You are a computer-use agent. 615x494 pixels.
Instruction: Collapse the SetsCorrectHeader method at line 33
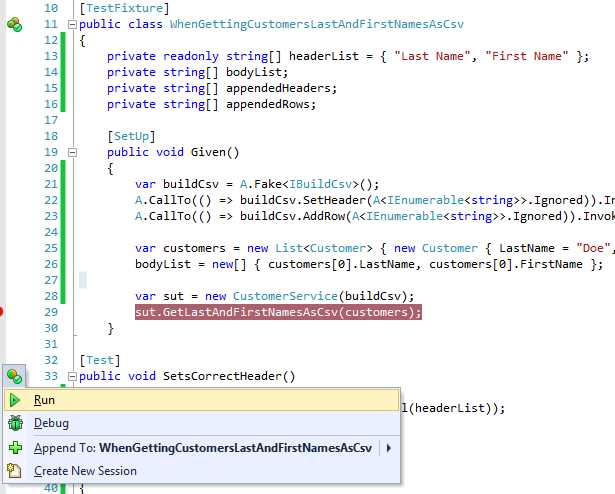[x=72, y=377]
